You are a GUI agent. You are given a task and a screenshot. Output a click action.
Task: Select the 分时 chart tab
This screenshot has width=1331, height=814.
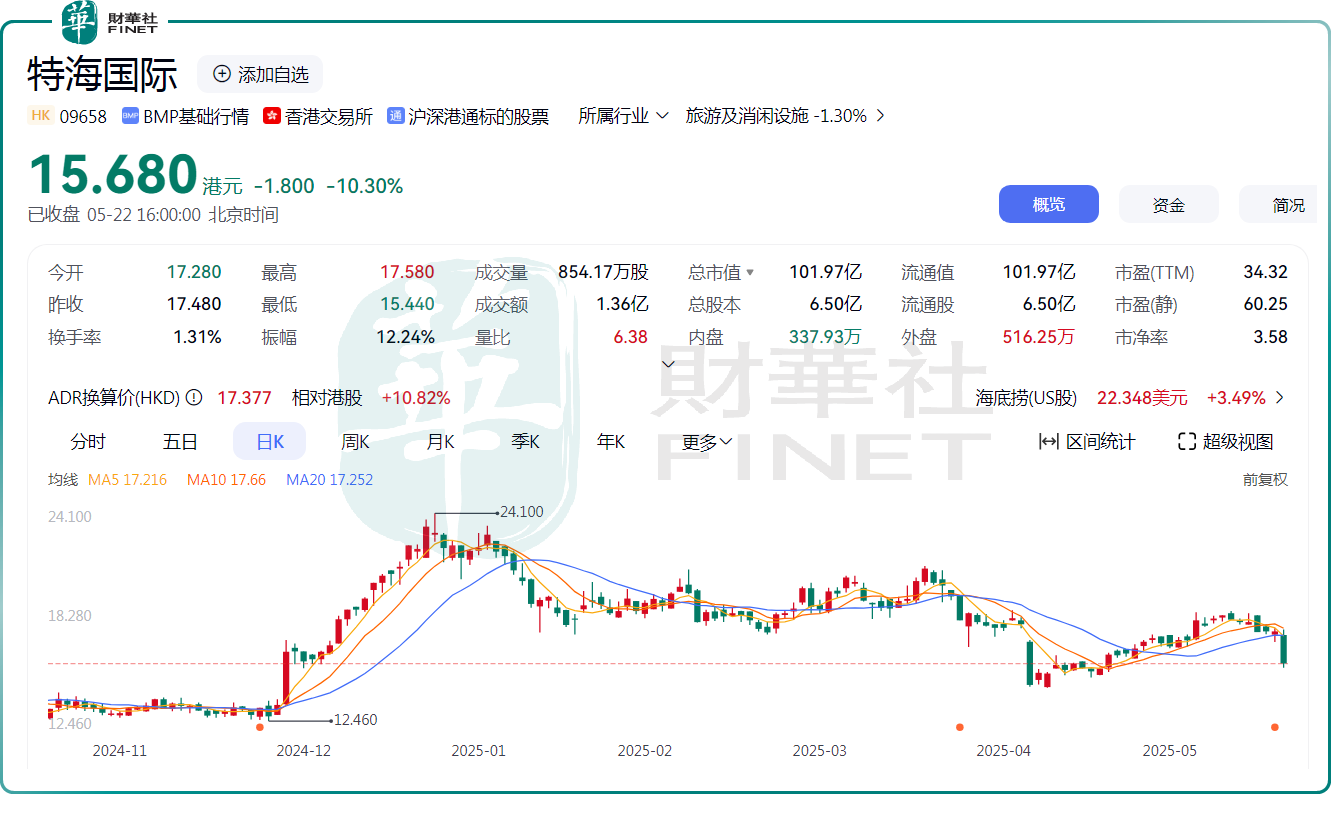click(88, 441)
